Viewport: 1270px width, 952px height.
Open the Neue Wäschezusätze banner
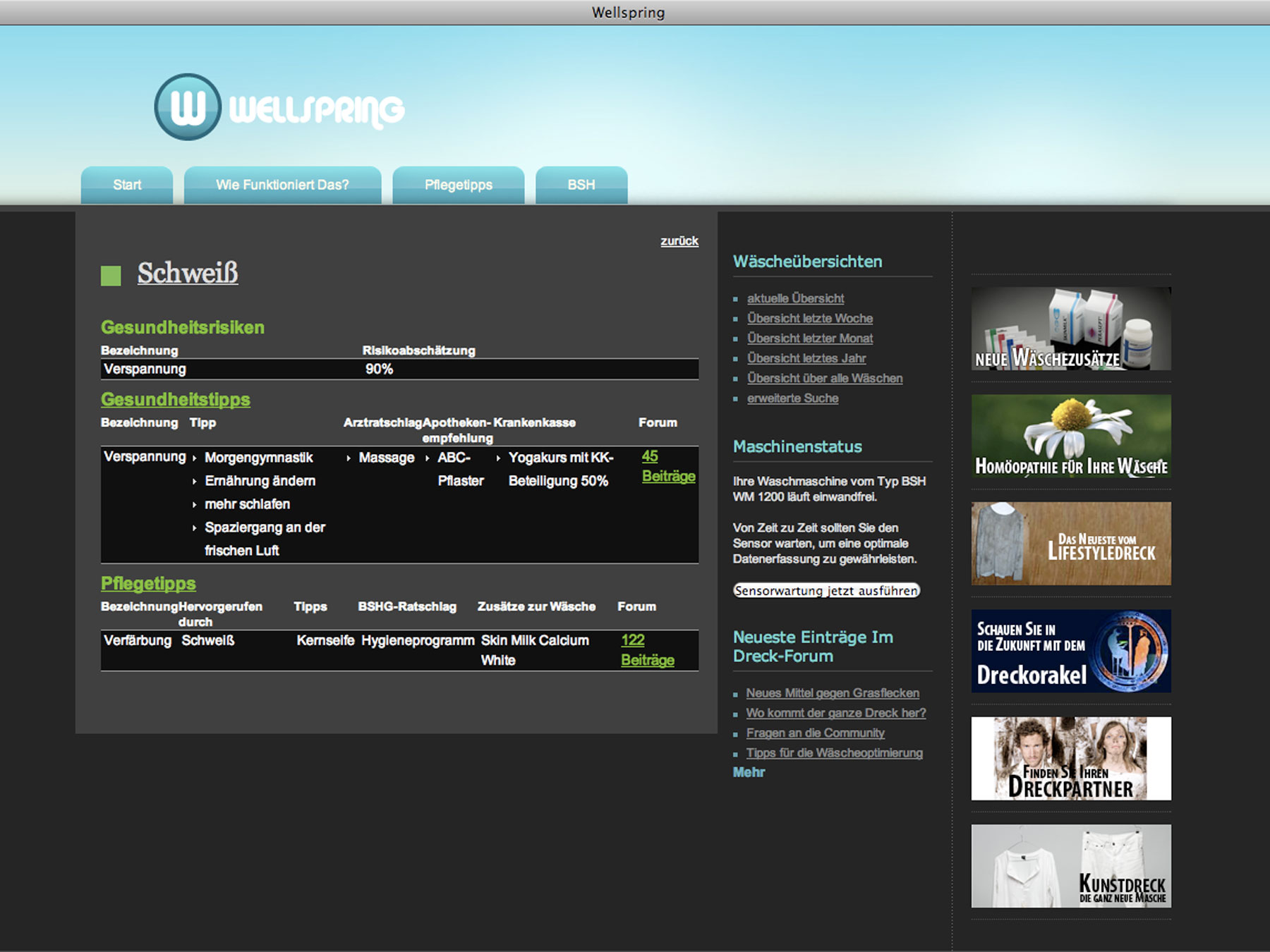[x=1070, y=329]
